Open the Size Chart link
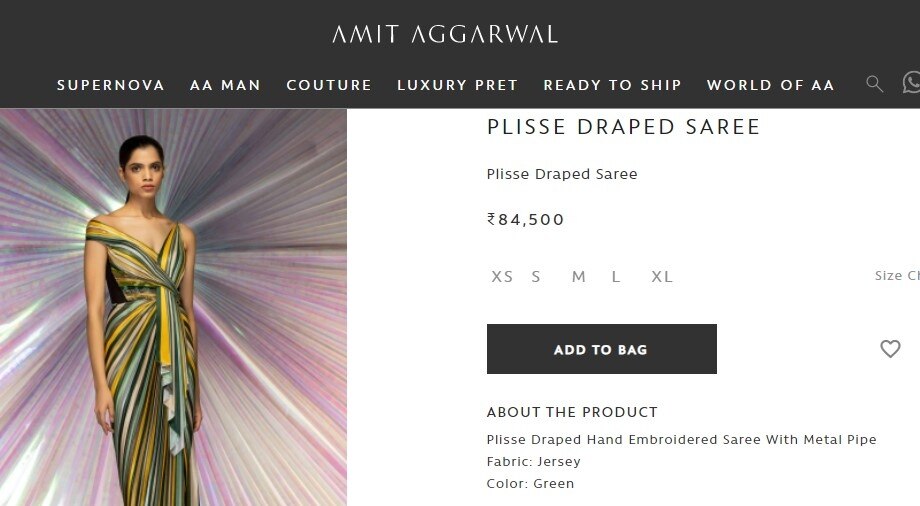 click(897, 276)
